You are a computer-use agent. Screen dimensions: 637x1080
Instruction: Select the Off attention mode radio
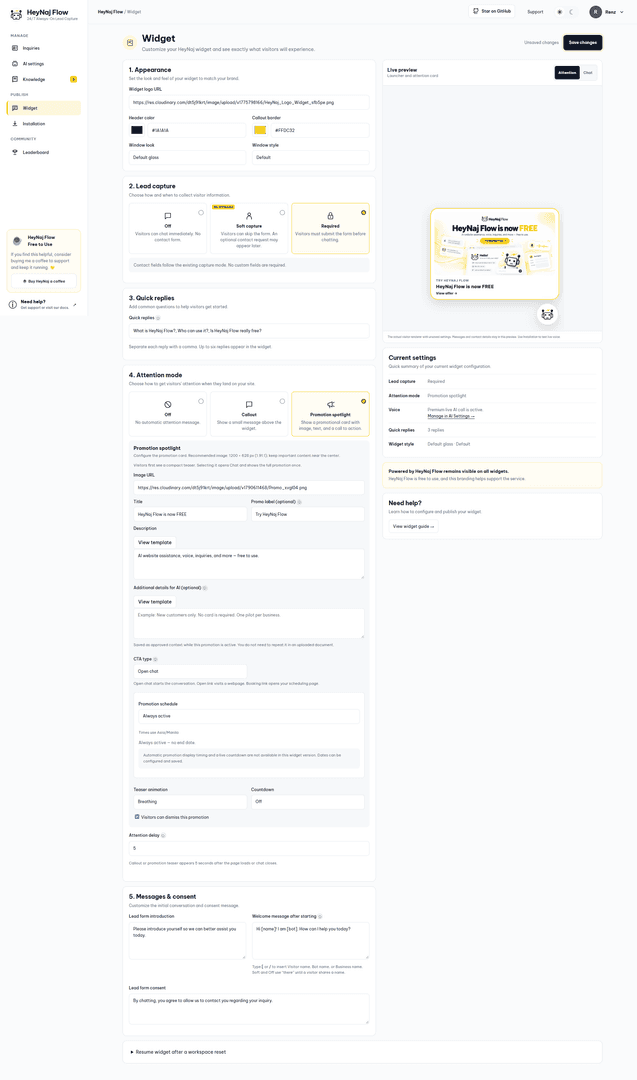coord(201,402)
